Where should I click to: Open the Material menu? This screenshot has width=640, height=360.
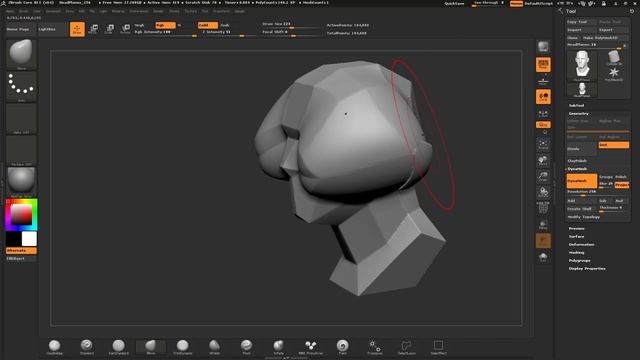click(x=118, y=11)
